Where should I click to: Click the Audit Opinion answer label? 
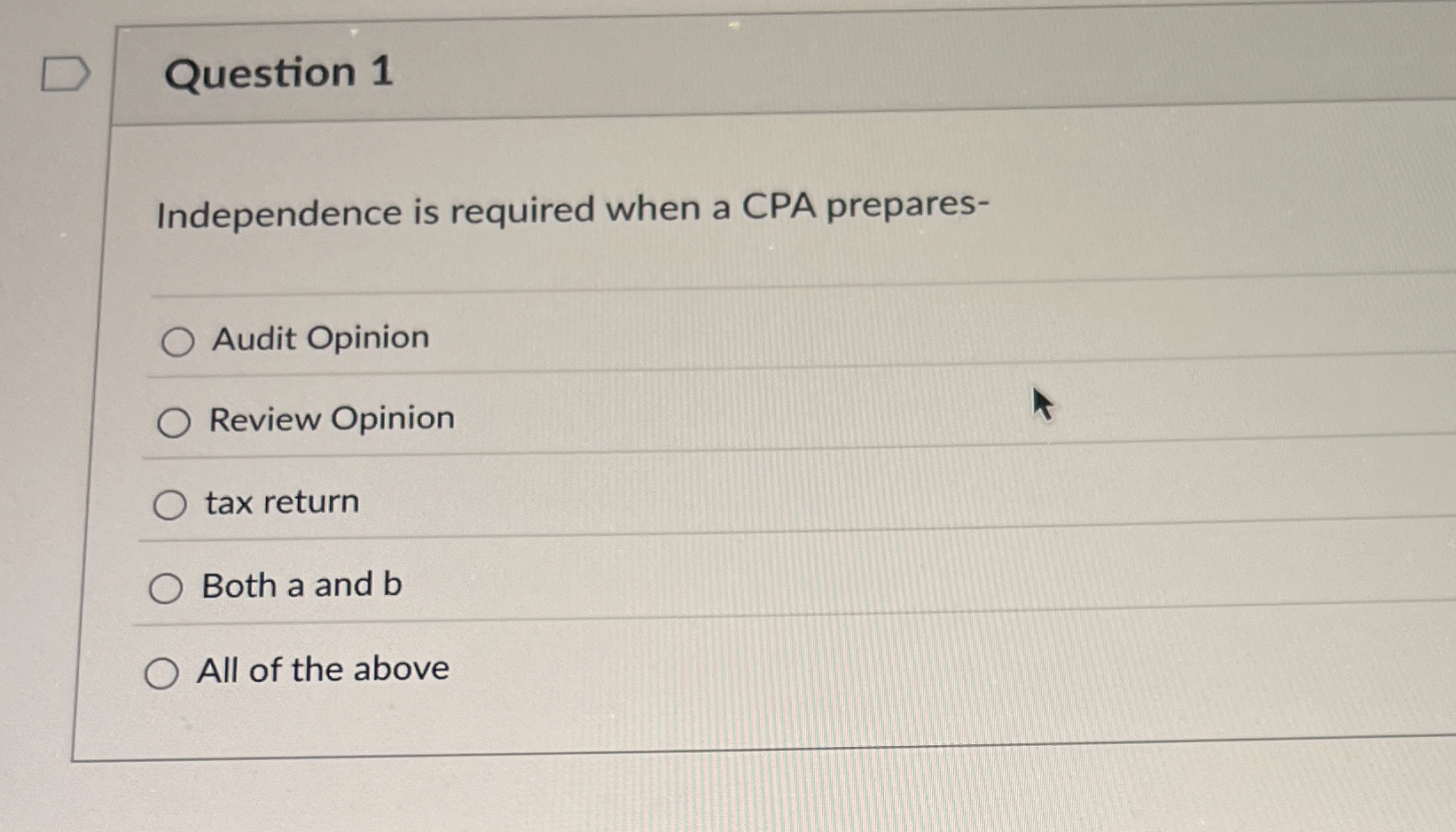[319, 339]
